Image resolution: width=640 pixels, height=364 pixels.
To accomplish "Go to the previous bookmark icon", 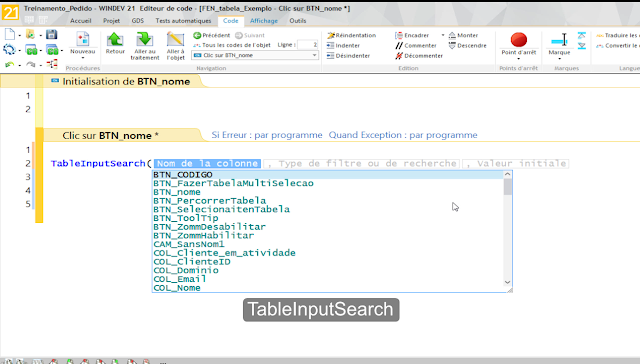I will pos(582,36).
